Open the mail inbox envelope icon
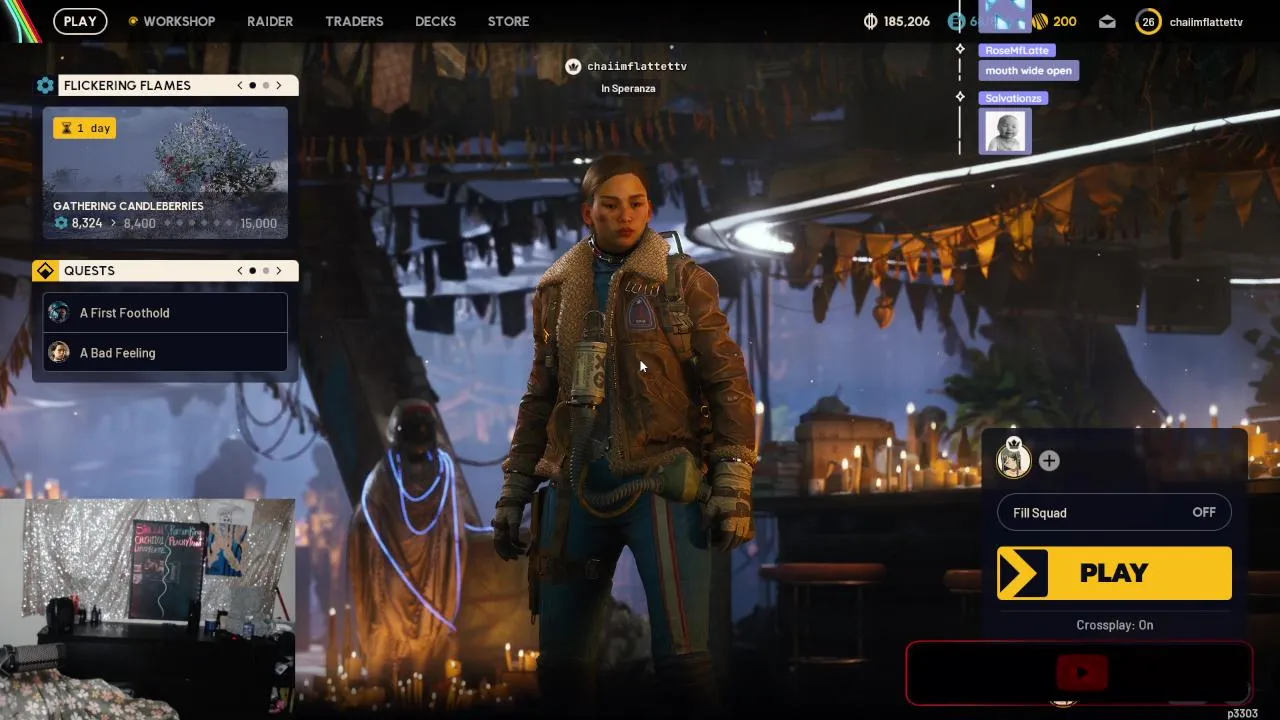 point(1107,21)
